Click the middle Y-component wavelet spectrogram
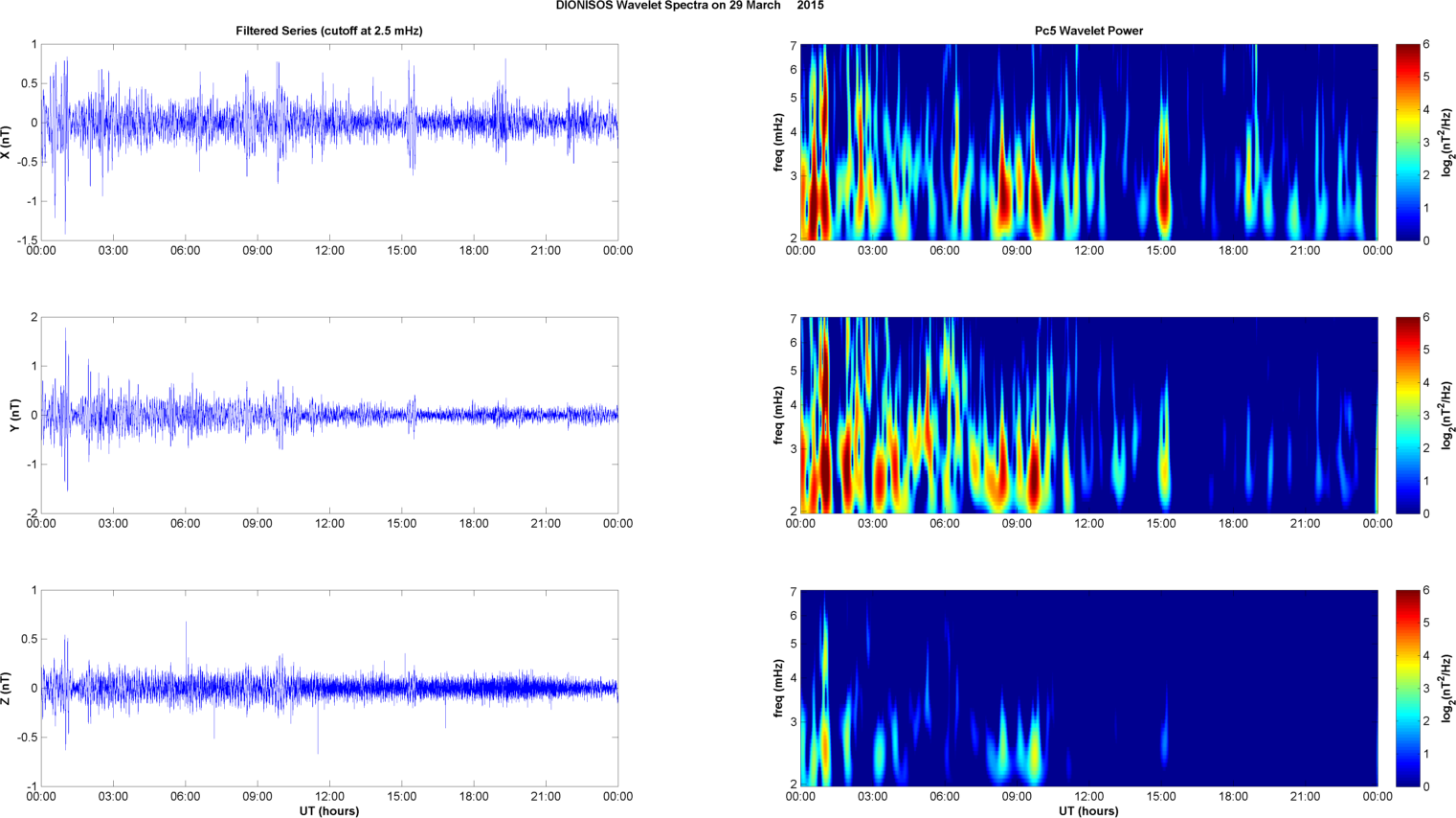Image resolution: width=1456 pixels, height=818 pixels. pos(1088,415)
